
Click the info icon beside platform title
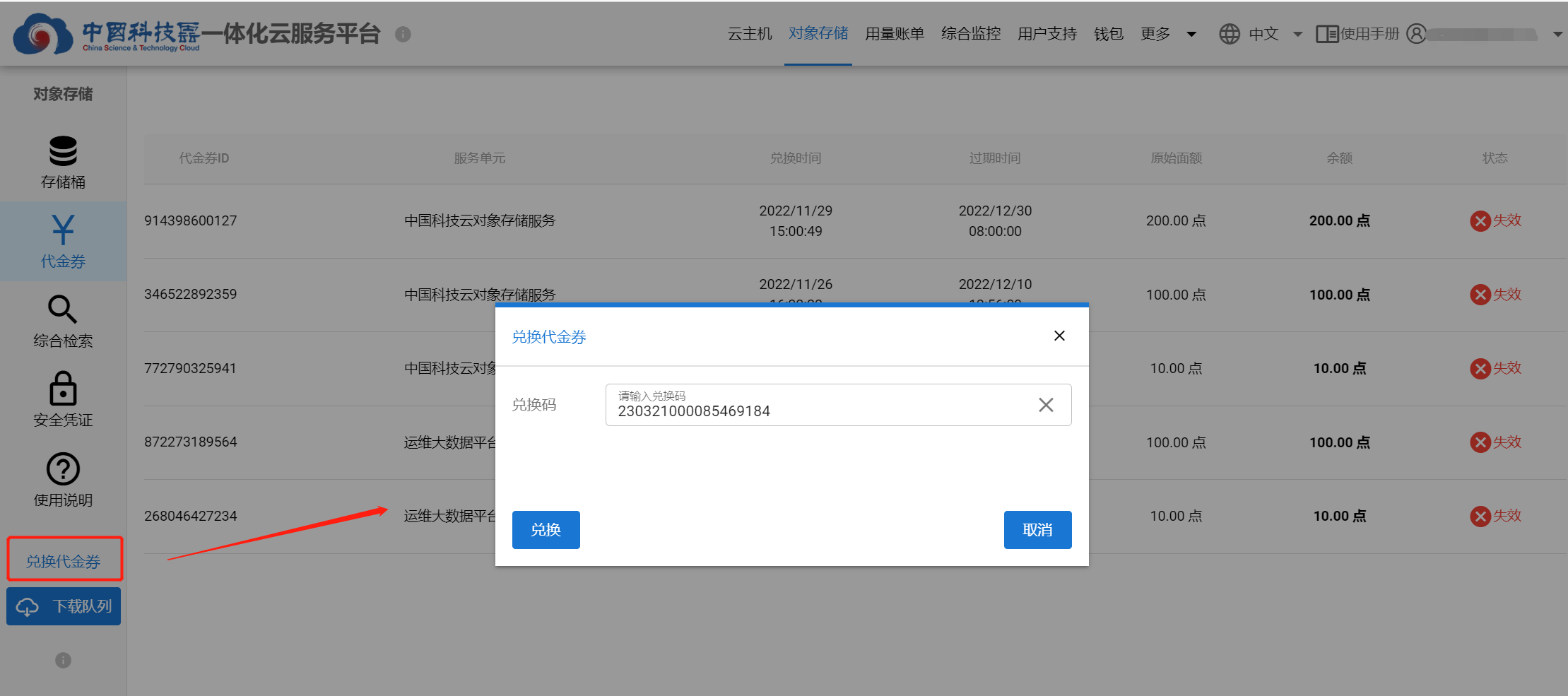click(x=403, y=34)
